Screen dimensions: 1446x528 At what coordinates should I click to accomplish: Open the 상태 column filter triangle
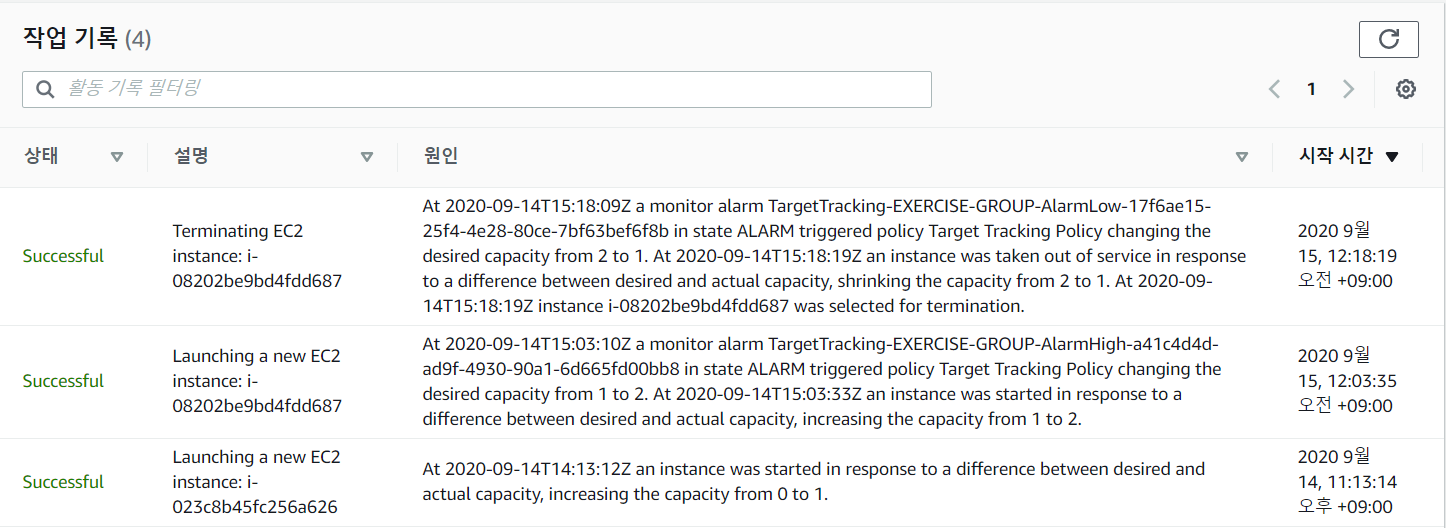[117, 157]
